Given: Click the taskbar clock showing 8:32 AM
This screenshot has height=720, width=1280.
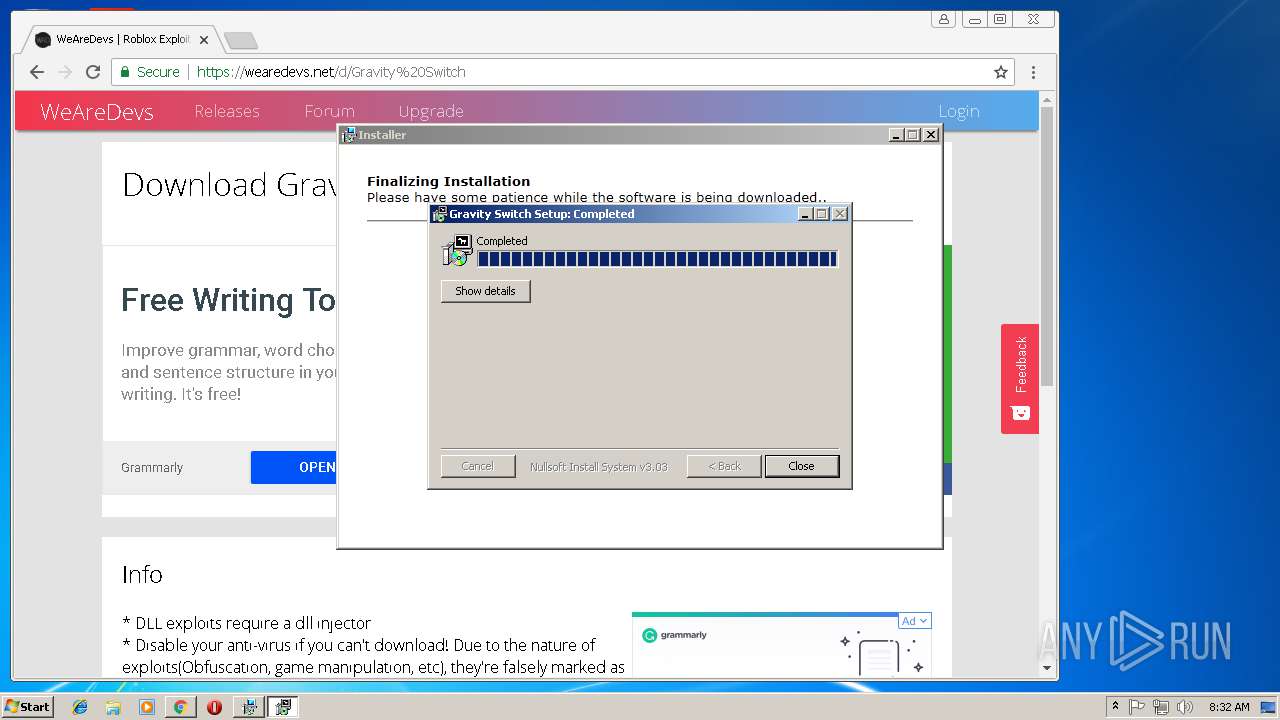Looking at the screenshot, I should point(1229,707).
